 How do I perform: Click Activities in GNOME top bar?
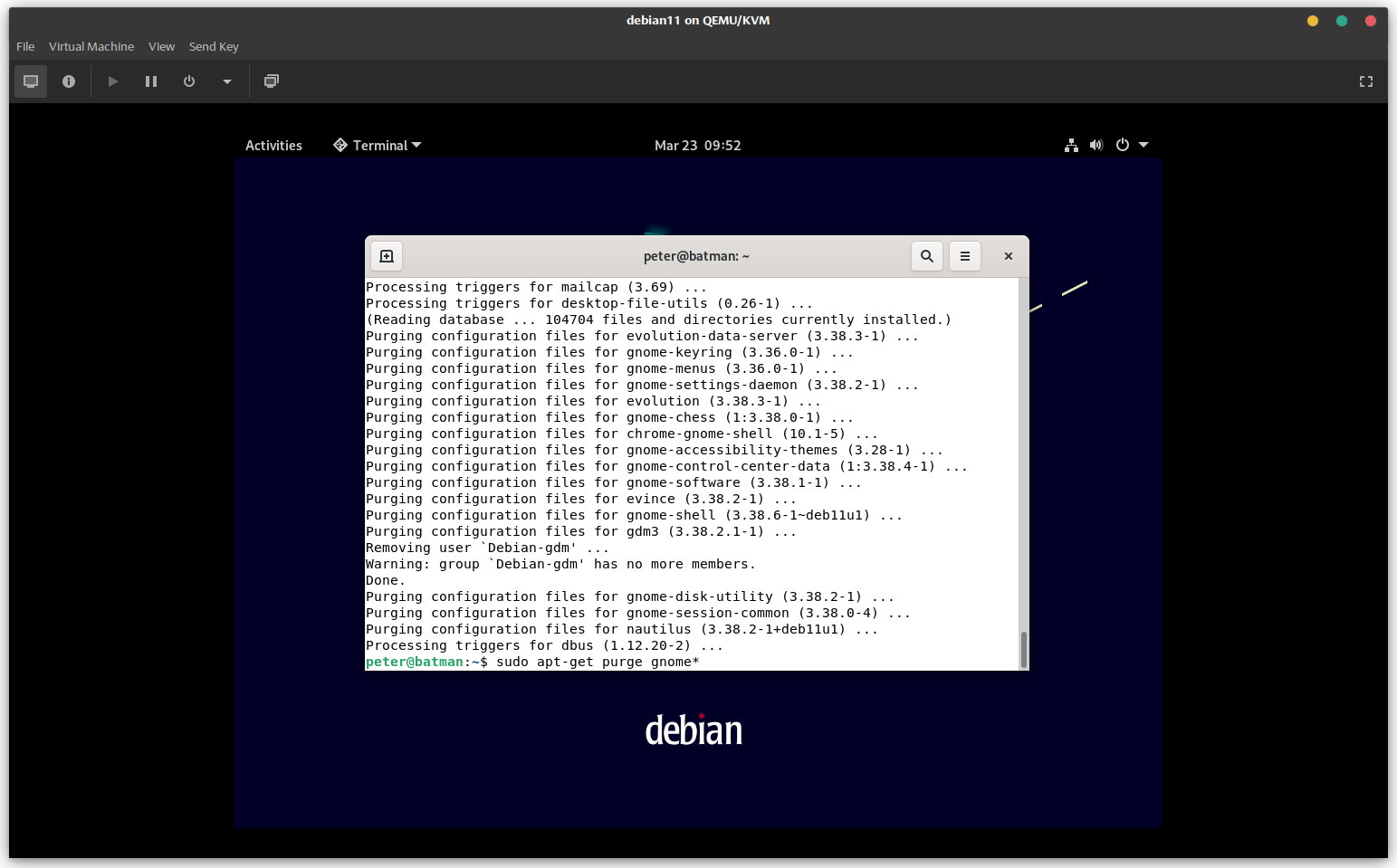point(273,146)
